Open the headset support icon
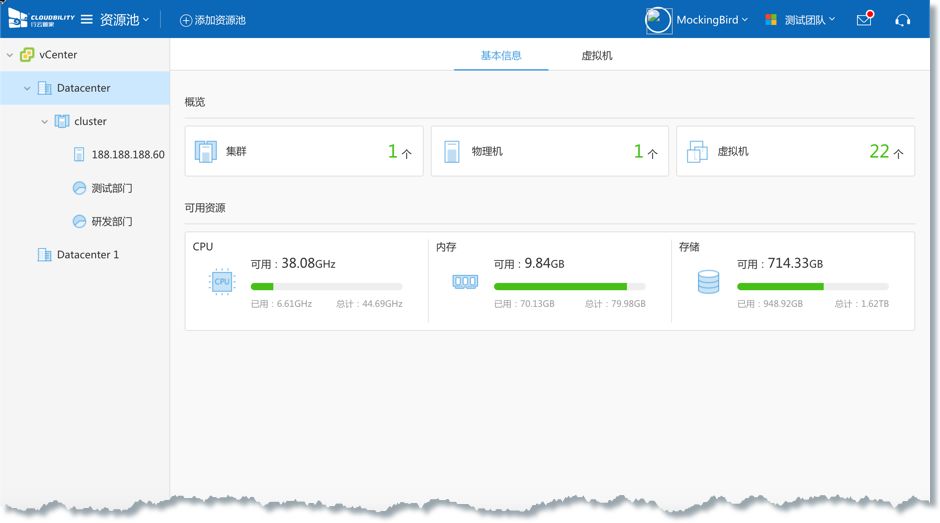 [903, 20]
